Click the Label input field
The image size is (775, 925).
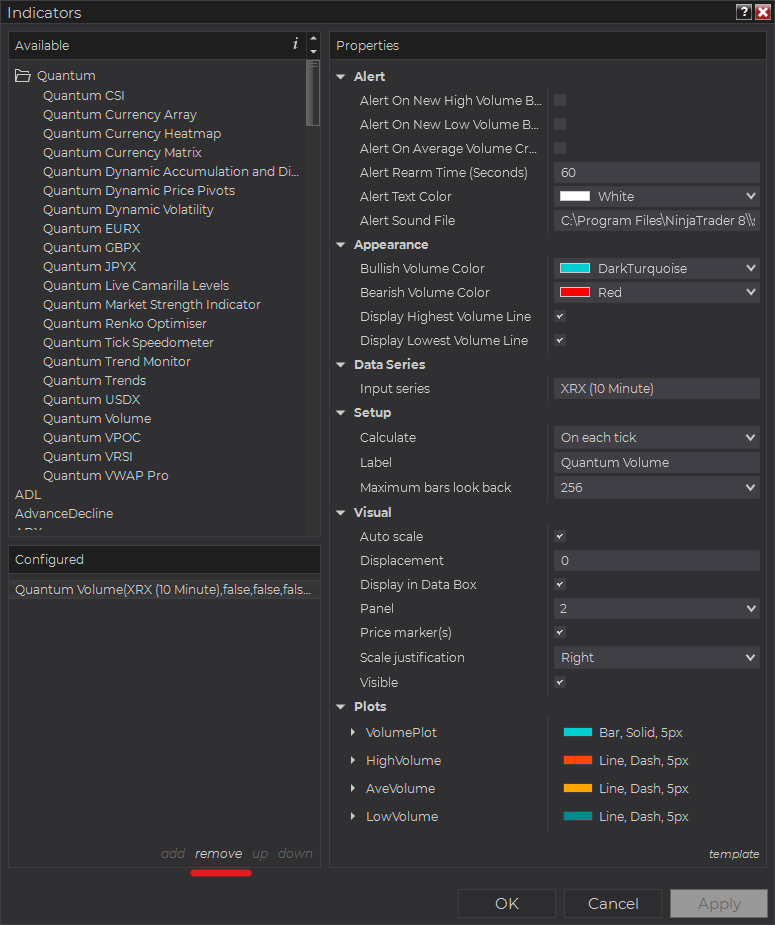tap(656, 462)
